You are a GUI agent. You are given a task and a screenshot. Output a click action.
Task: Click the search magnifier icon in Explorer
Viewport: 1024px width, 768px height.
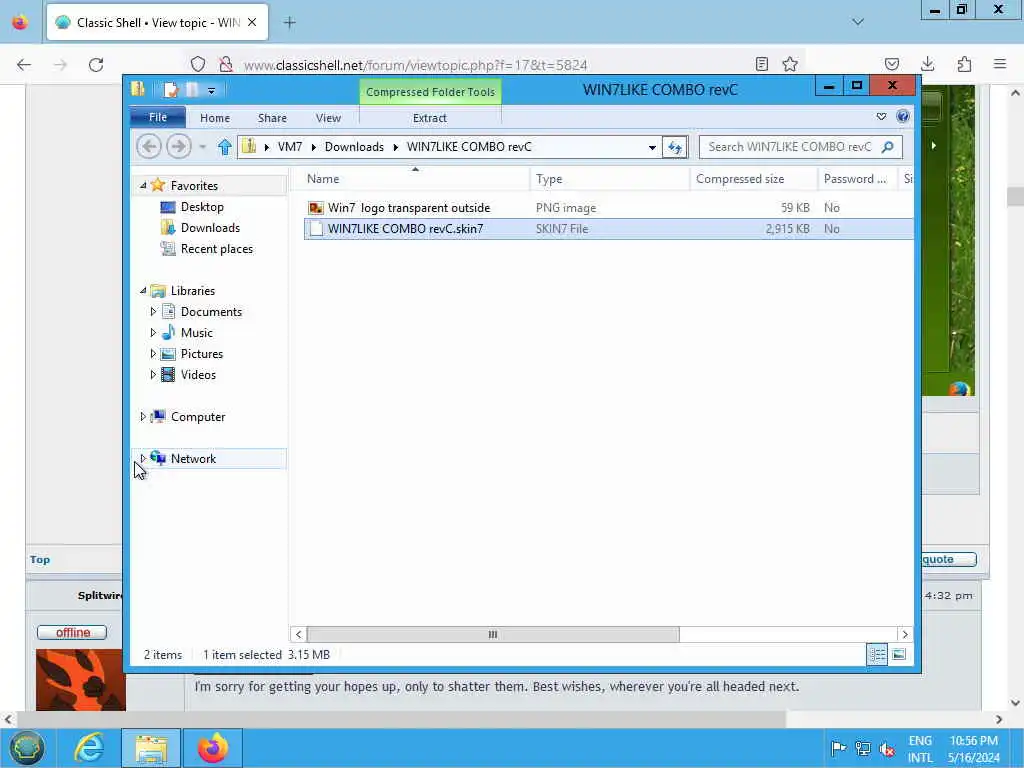click(x=888, y=147)
